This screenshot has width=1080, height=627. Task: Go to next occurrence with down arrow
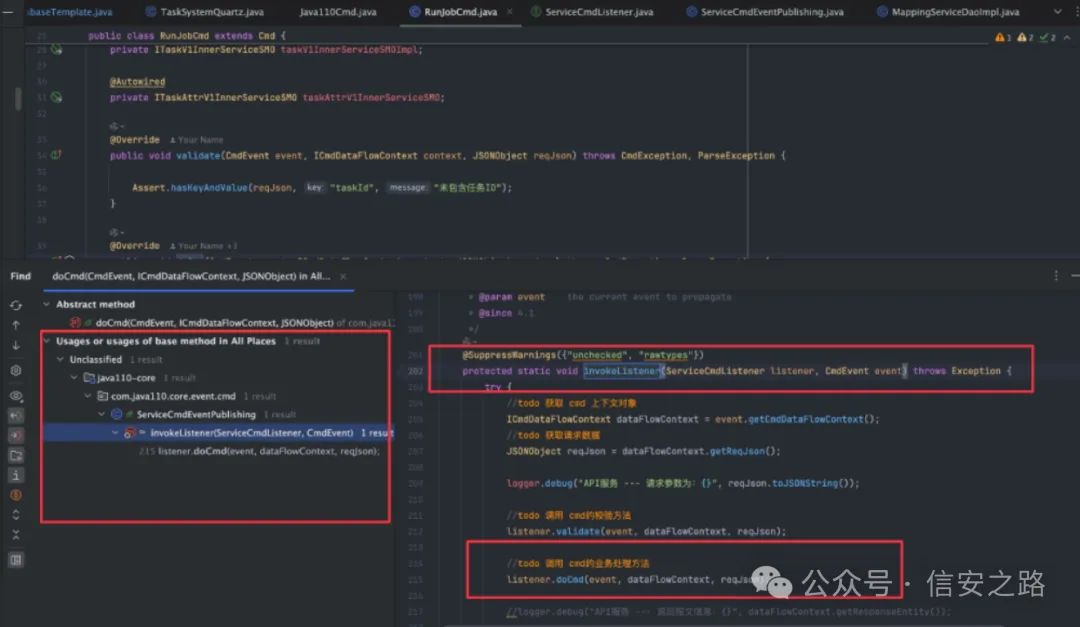tap(16, 345)
